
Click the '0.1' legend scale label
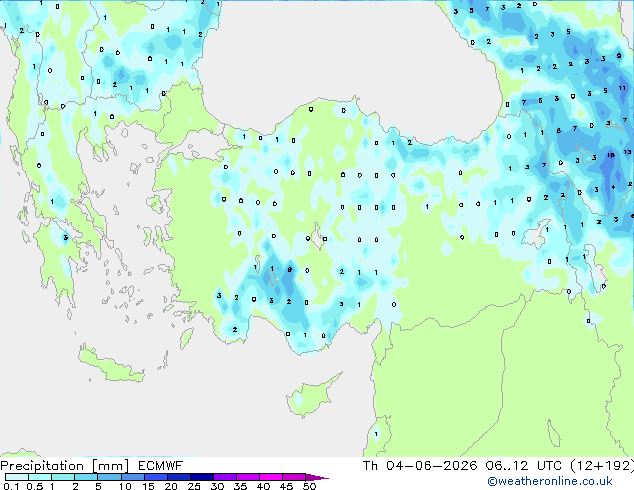11,486
